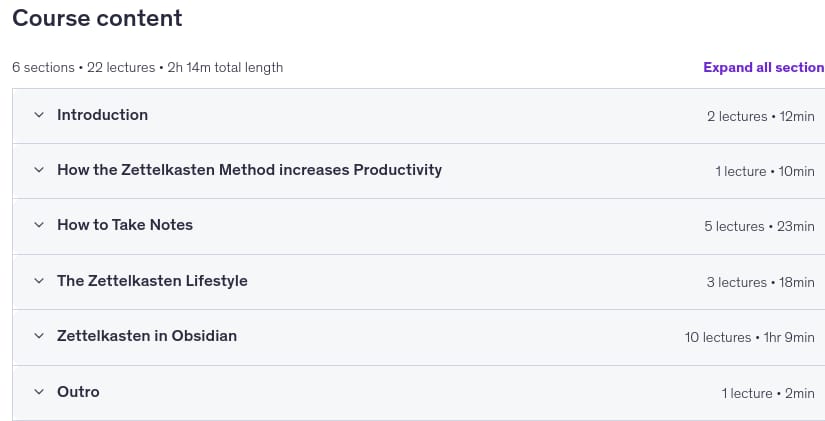Click the 1 lecture • 2min label
The width and height of the screenshot is (825, 421).
point(768,394)
